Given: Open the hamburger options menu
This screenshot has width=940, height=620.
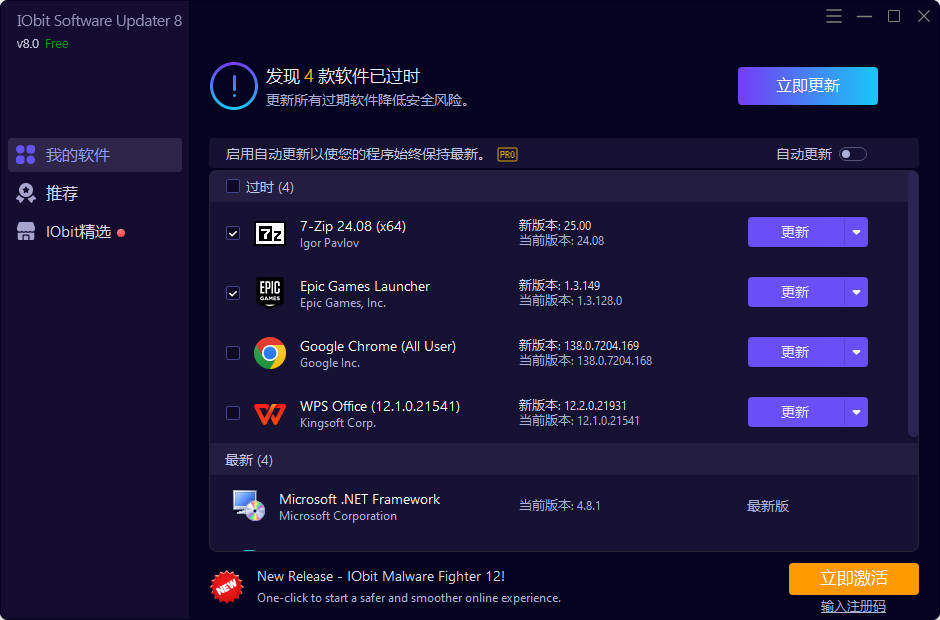Looking at the screenshot, I should click(833, 16).
